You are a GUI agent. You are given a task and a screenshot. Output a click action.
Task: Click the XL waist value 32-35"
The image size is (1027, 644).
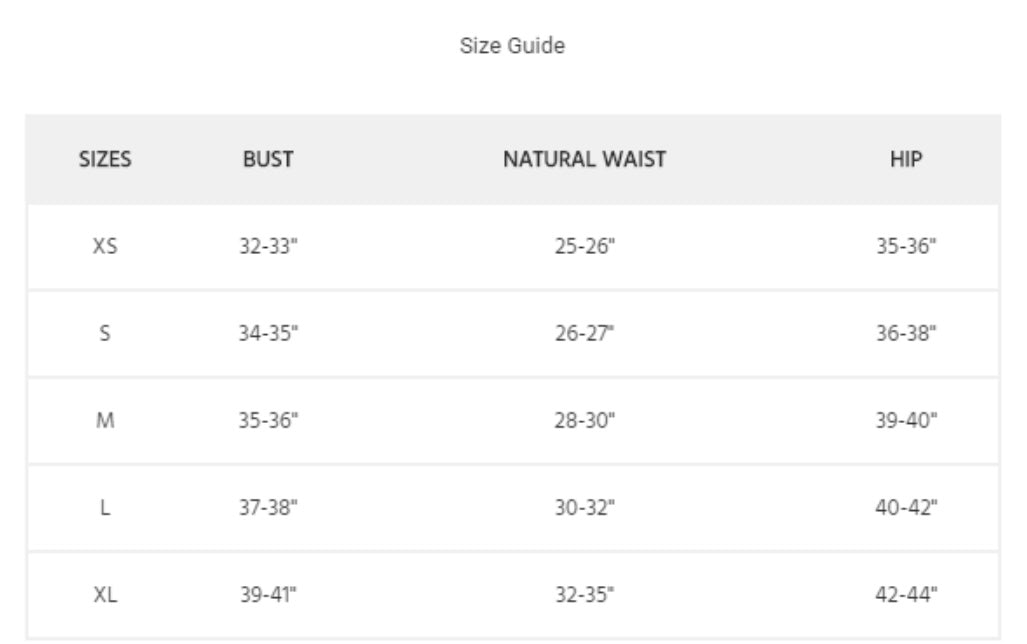pyautogui.click(x=585, y=595)
